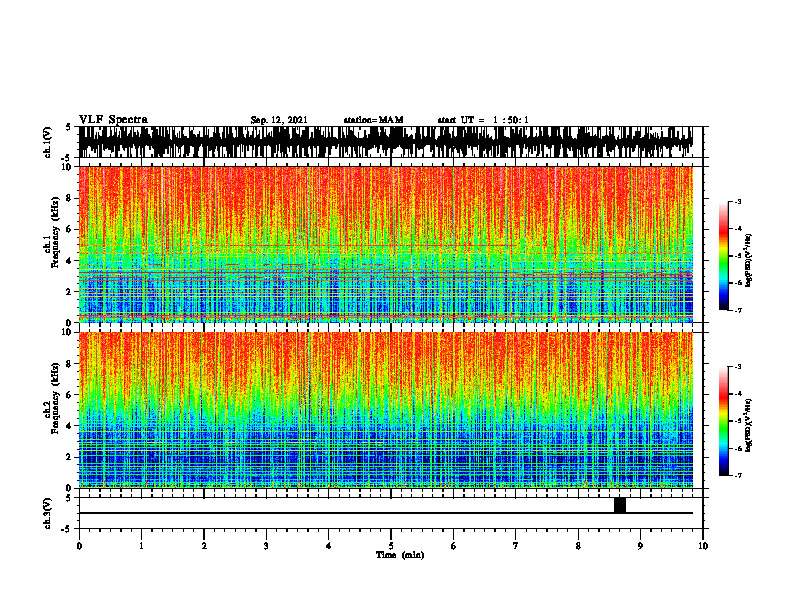Image resolution: width=792 pixels, height=612 pixels.
Task: Click time-axis tick label '3'
Action: pyautogui.click(x=266, y=546)
